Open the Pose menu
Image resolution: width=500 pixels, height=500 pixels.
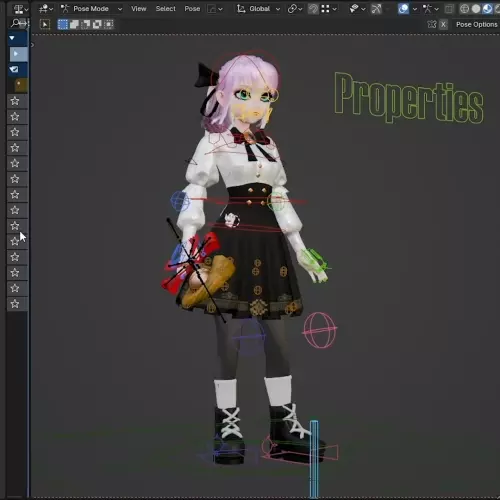click(192, 9)
